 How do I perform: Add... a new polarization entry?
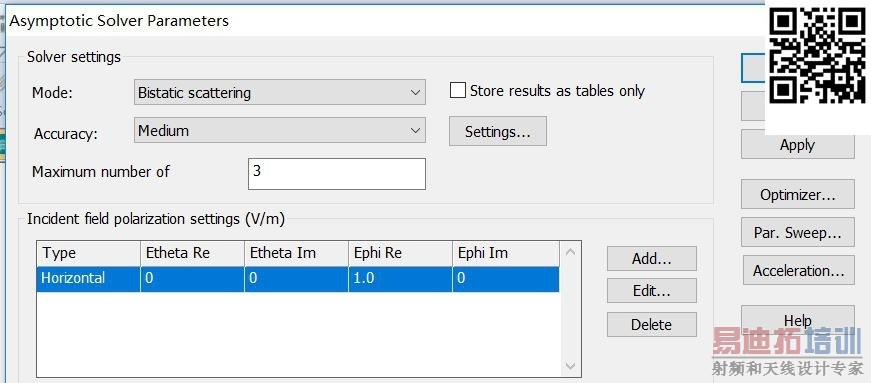click(x=652, y=258)
